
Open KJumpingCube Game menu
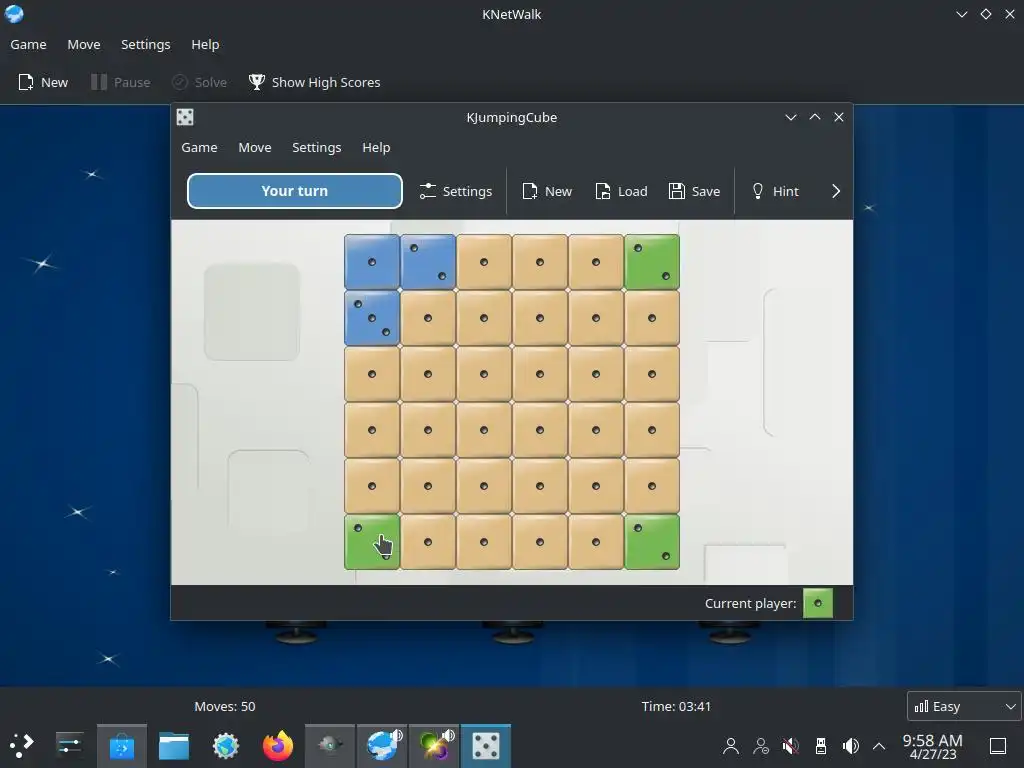point(199,148)
